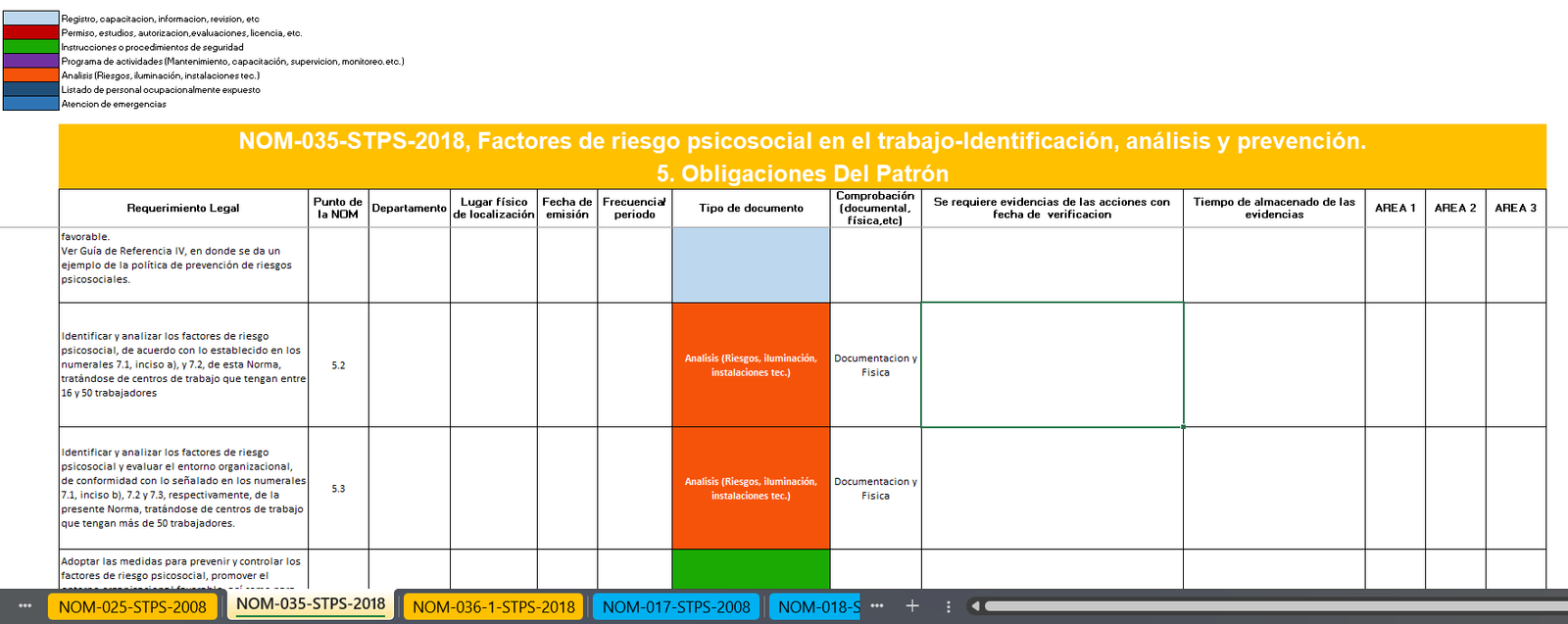Select 'Tiempo de almacenado de las evidencias' header
The image size is (1568, 624).
click(1274, 209)
